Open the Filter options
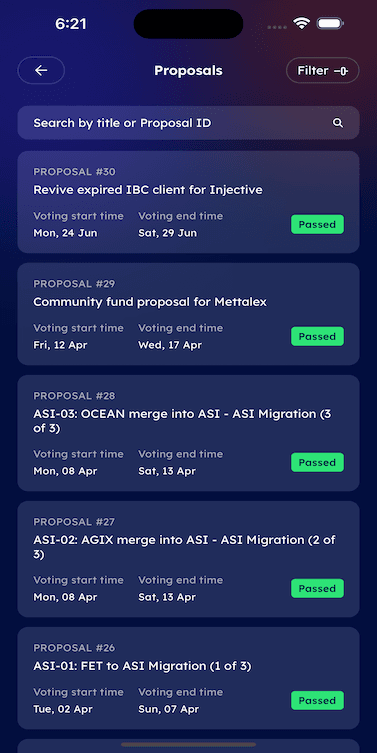 (x=322, y=71)
